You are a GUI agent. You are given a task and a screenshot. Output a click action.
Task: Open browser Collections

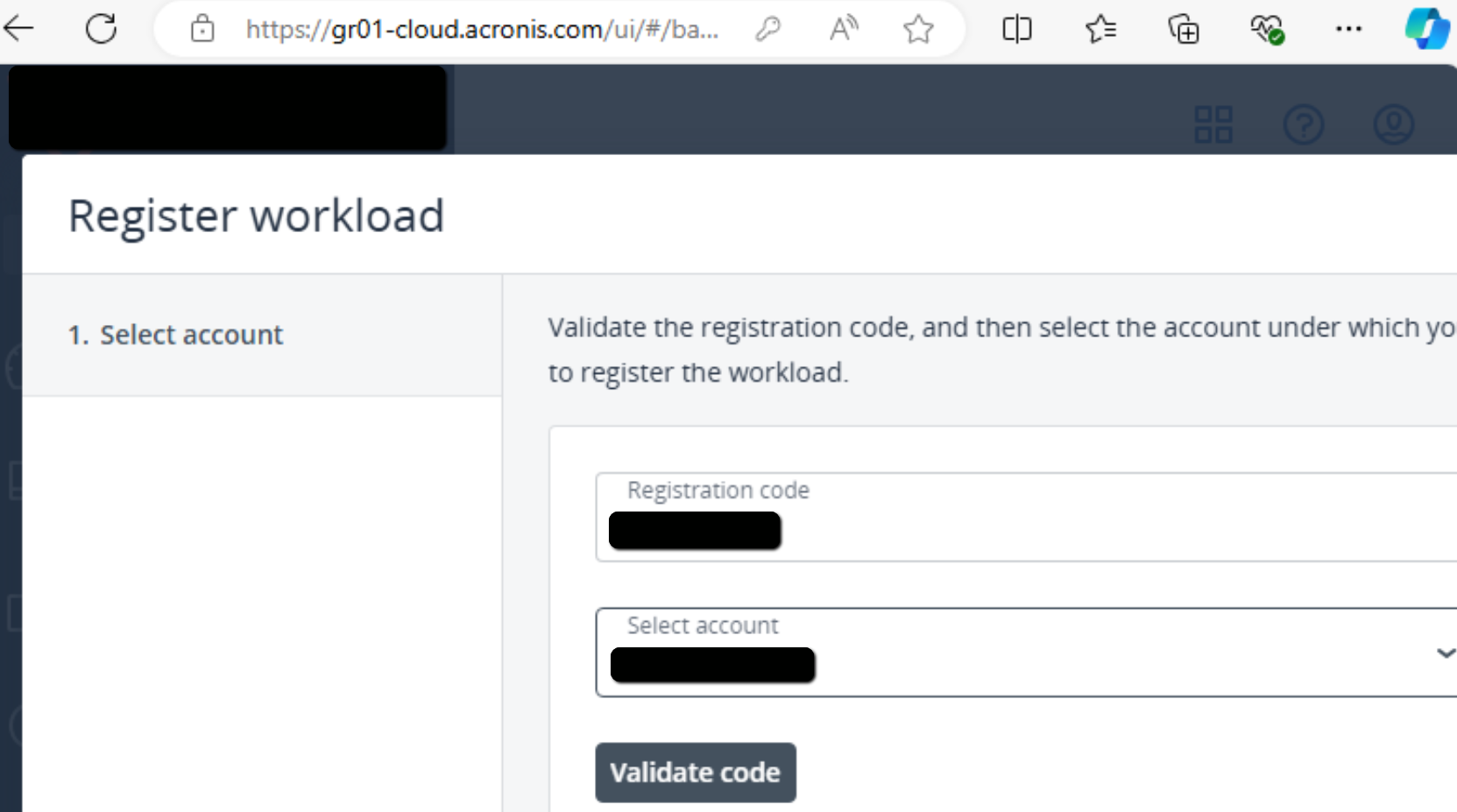tap(1184, 29)
